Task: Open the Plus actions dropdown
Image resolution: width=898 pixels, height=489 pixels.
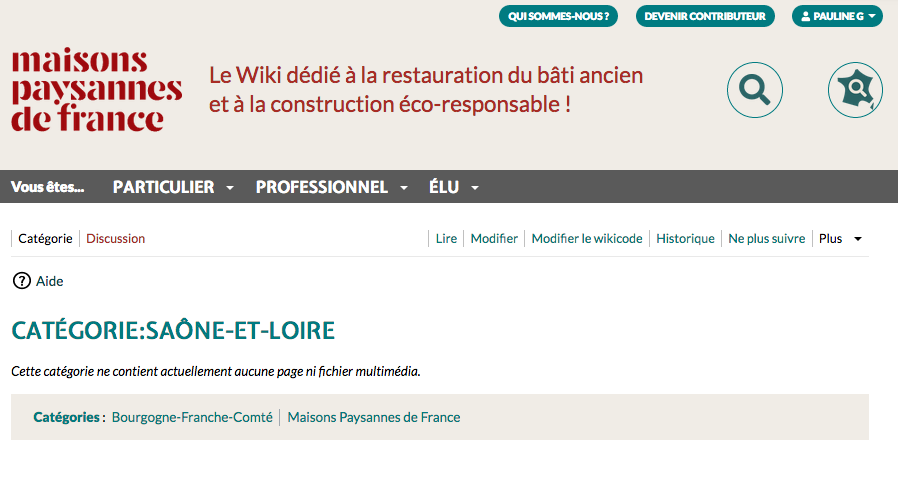Action: (x=840, y=238)
